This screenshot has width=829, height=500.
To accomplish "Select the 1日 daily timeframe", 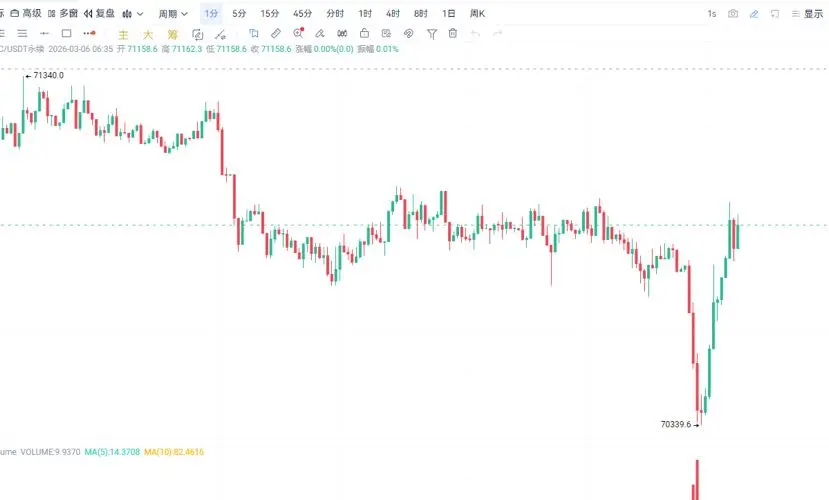I will [448, 14].
